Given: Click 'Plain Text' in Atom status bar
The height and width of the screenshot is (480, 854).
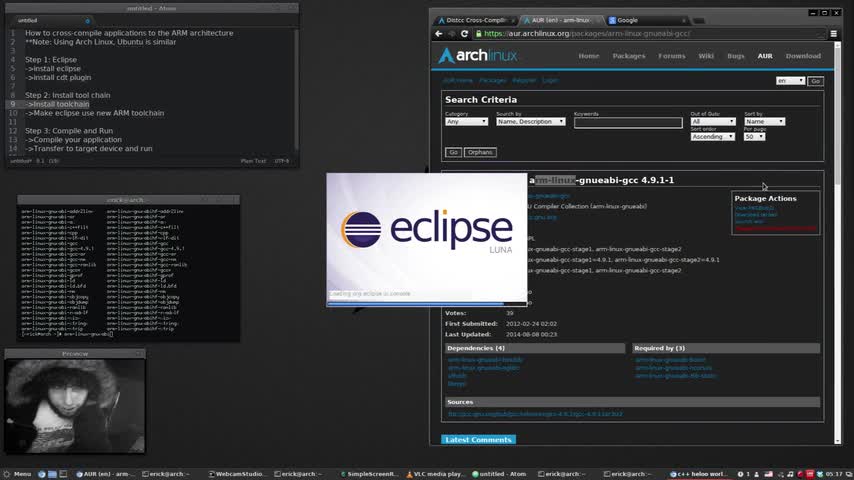Looking at the screenshot, I should click(253, 161).
